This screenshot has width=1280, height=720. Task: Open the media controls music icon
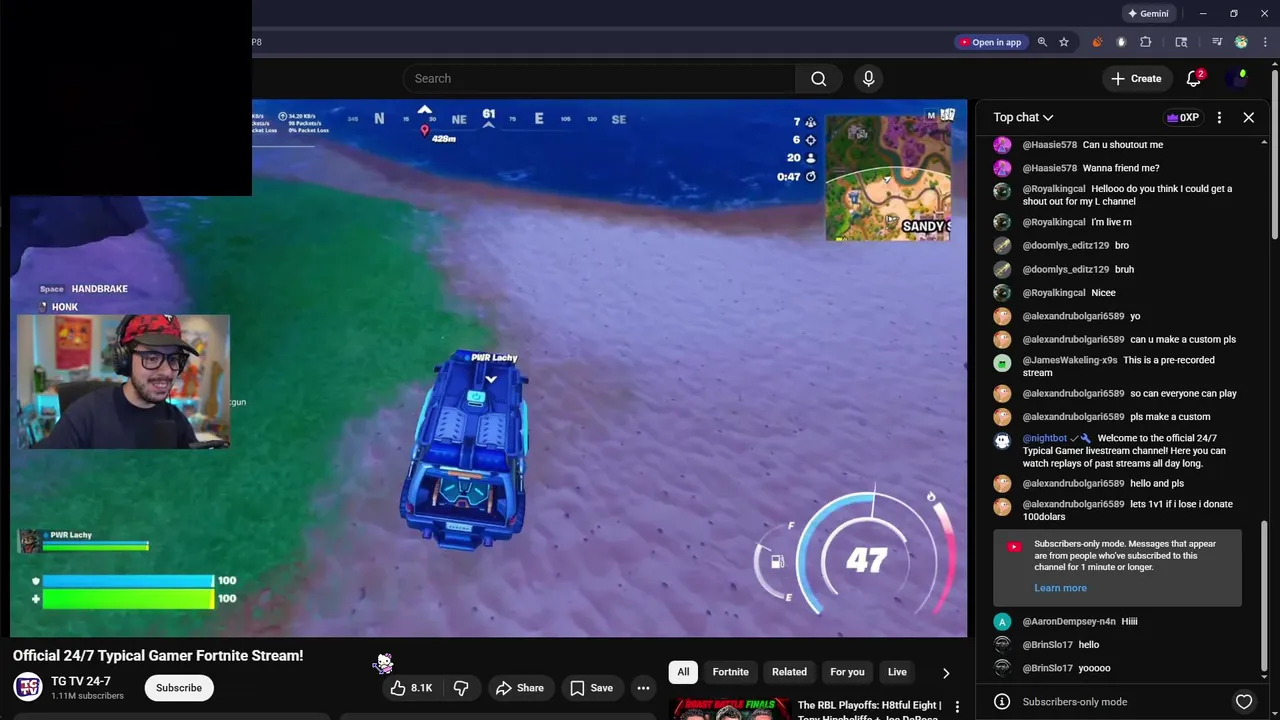(x=1217, y=42)
